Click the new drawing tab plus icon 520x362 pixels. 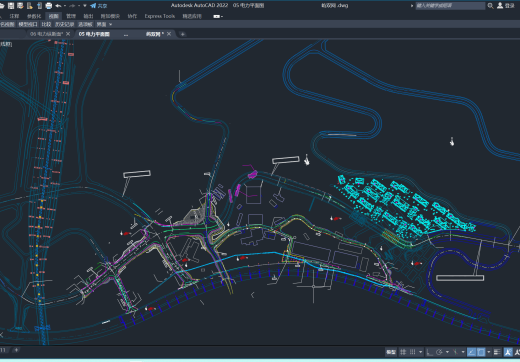tap(182, 34)
